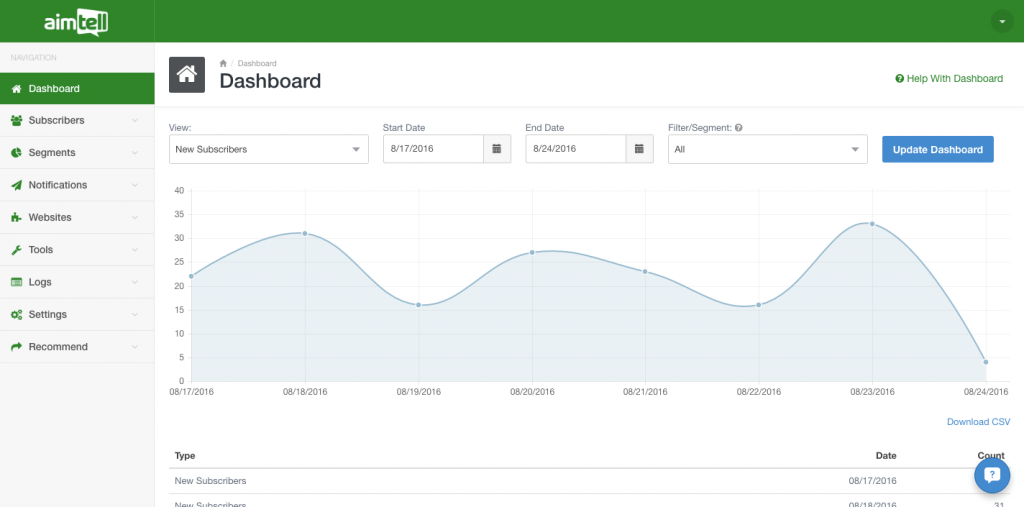Viewport: 1024px width, 507px height.
Task: Select Dashboard in the navigation
Action: click(x=77, y=89)
